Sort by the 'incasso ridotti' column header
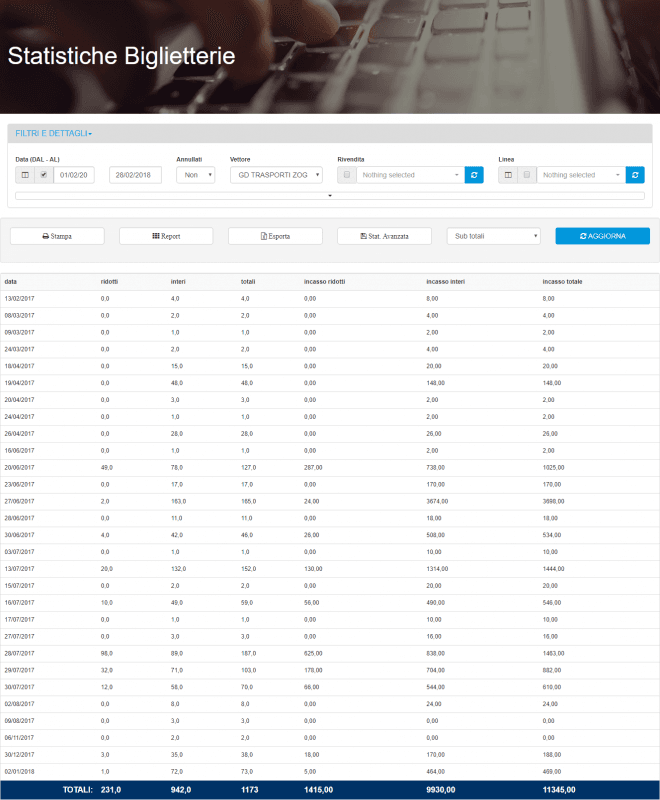This screenshot has height=800, width=660. coord(324,282)
